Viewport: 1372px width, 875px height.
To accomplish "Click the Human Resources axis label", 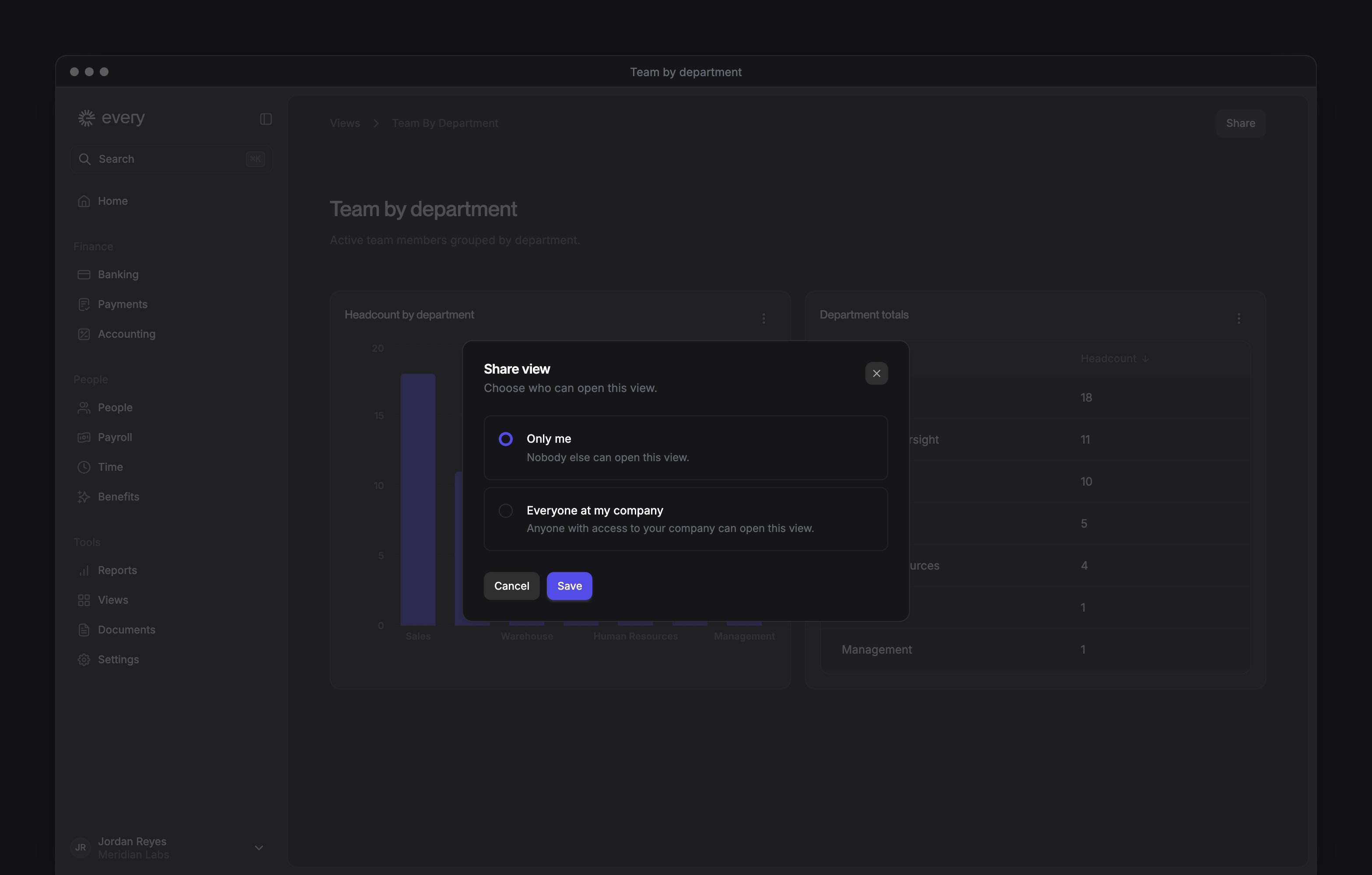I will pos(635,636).
